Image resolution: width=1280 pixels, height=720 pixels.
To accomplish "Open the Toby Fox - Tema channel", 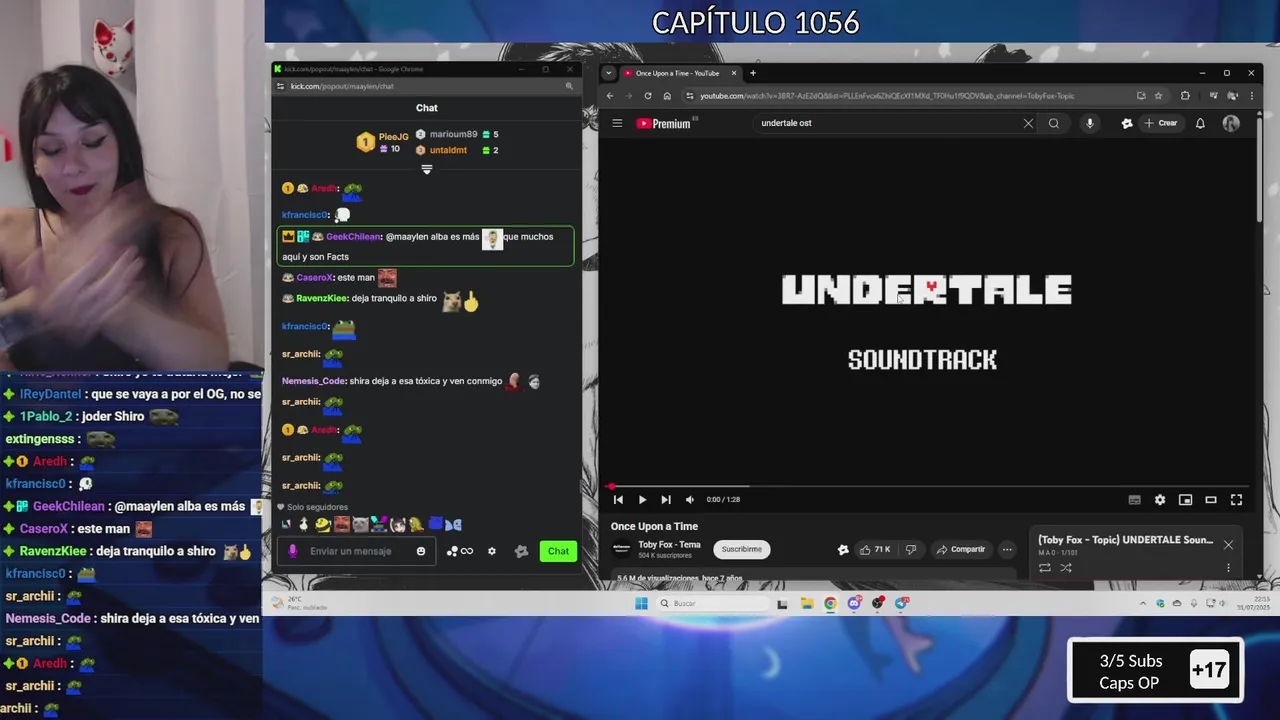I will pos(669,545).
